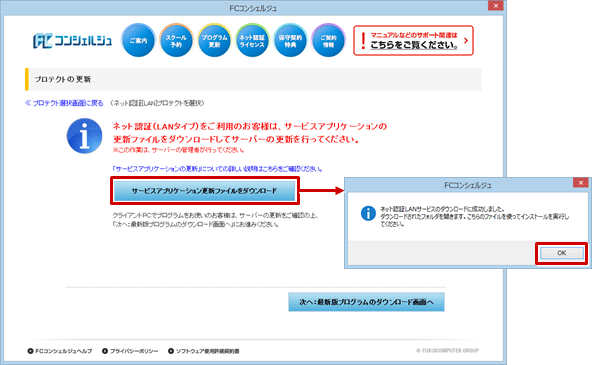Open the プログラム更新 round navigation button
592x365 pixels.
tap(214, 40)
